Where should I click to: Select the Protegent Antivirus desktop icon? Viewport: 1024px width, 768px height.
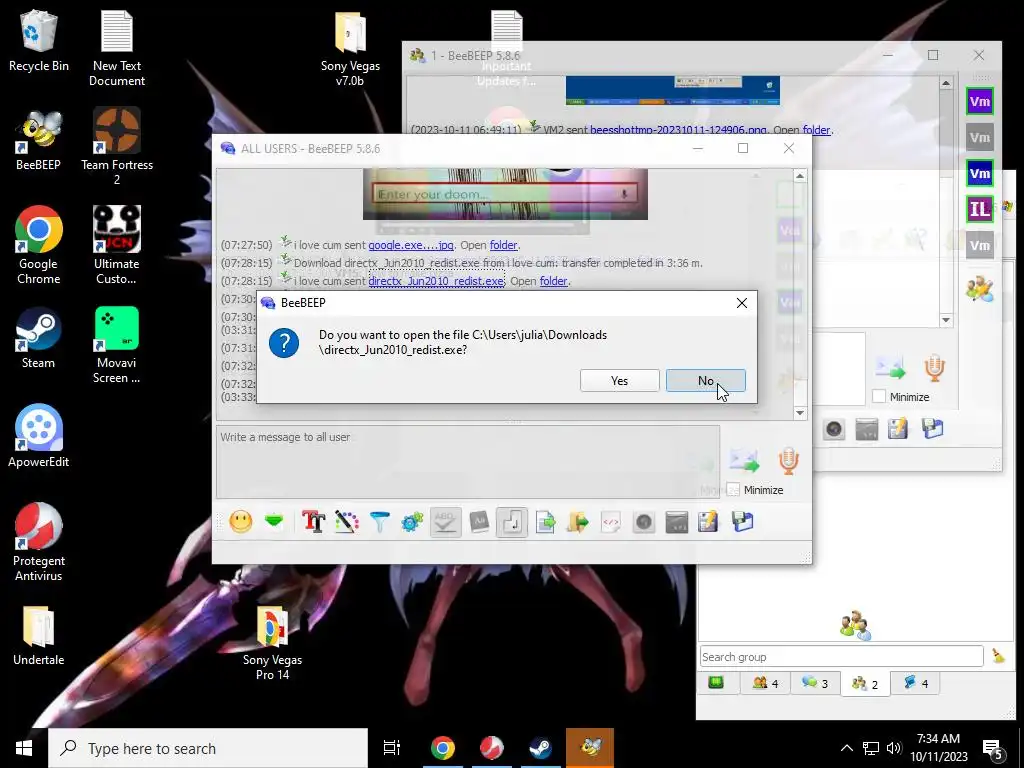click(x=39, y=542)
